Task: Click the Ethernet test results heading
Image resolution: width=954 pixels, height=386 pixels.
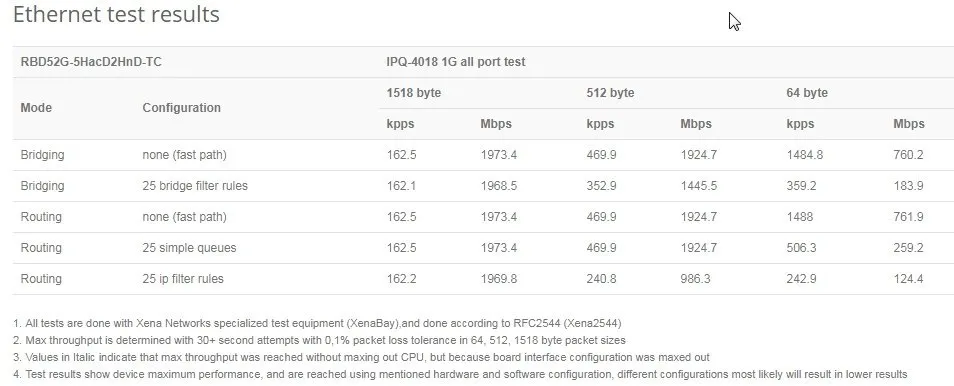Action: [x=116, y=14]
